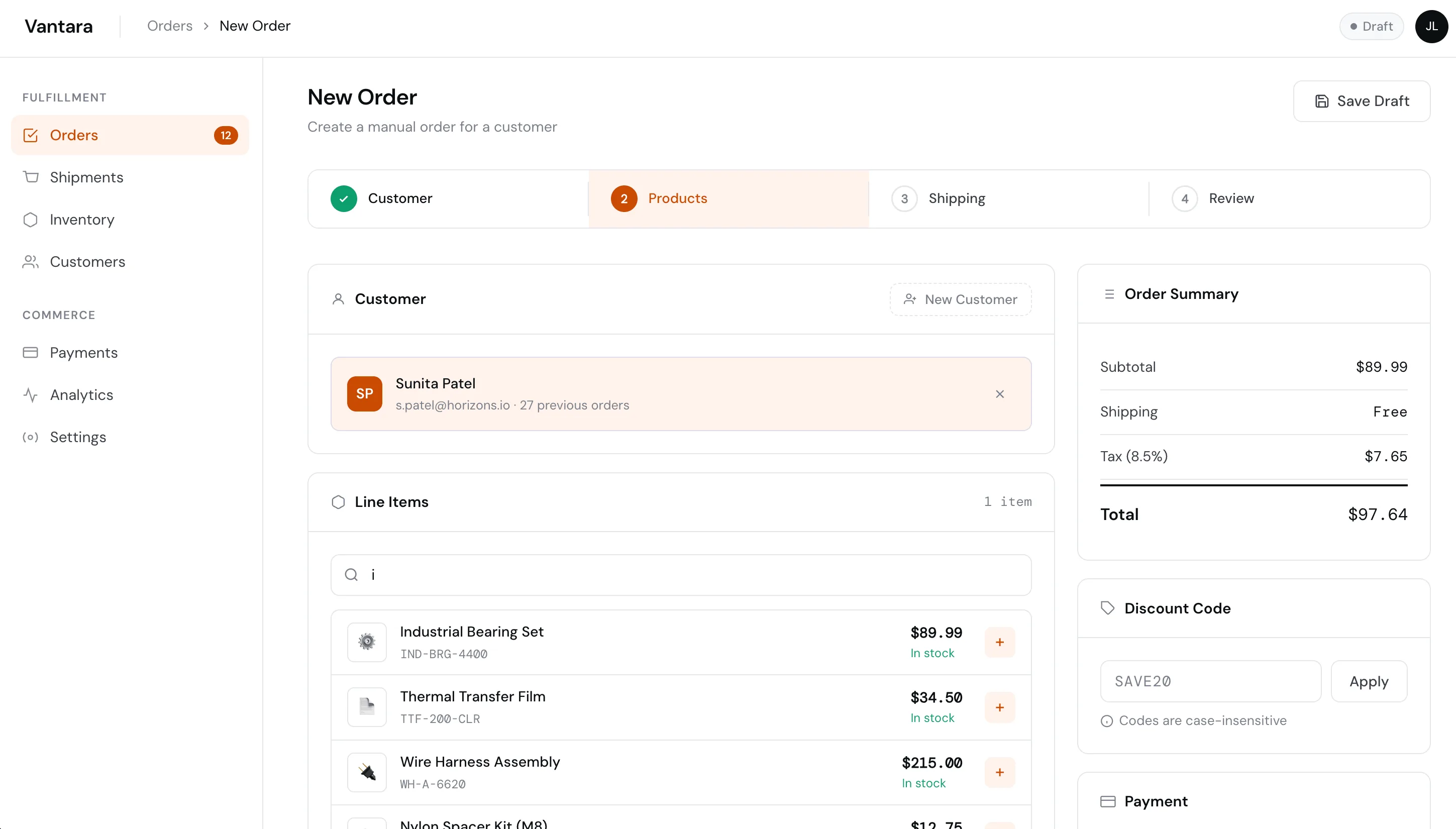
Task: Click the Orders breadcrumb link
Action: (170, 26)
